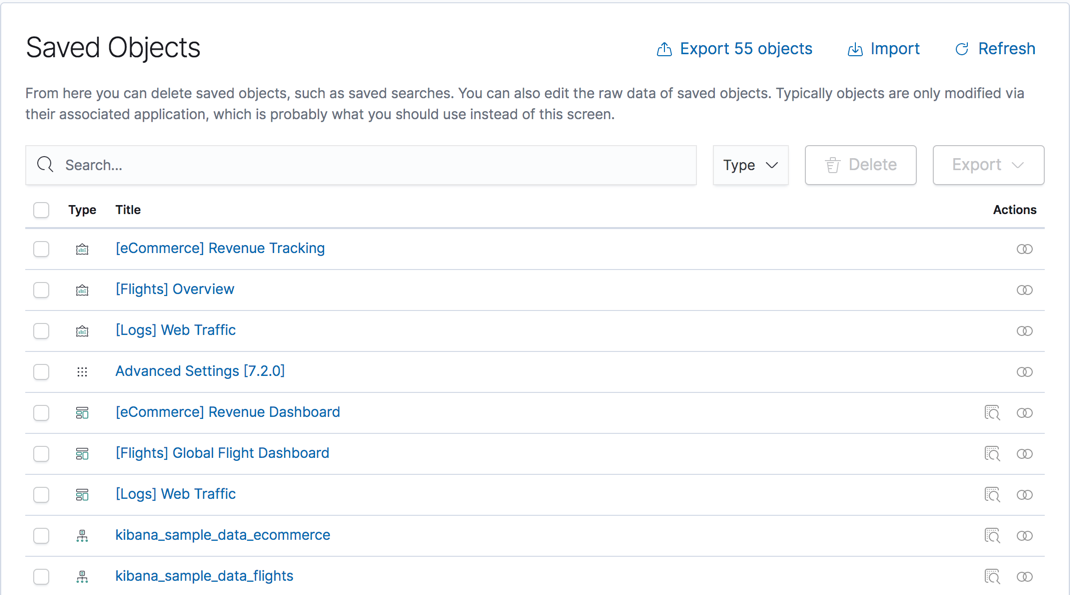Viewport: 1070px width, 595px height.
Task: Open the Advanced Settings [7.2.0] link
Action: pos(200,371)
